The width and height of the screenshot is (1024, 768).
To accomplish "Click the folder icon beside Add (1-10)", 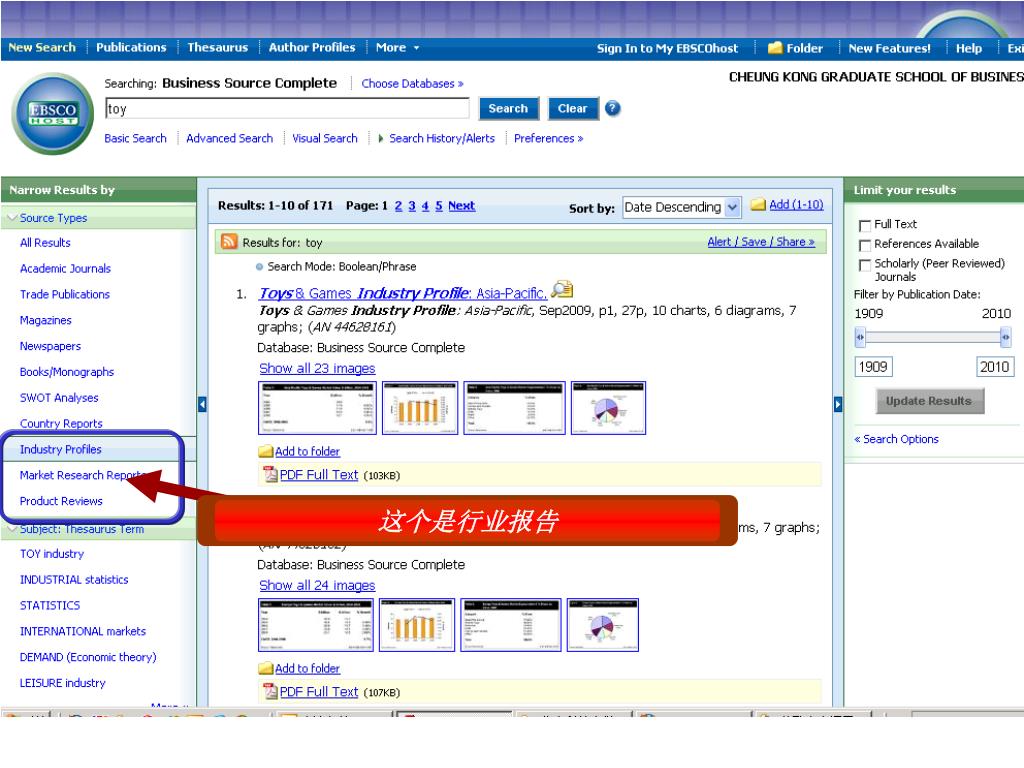I will [758, 204].
